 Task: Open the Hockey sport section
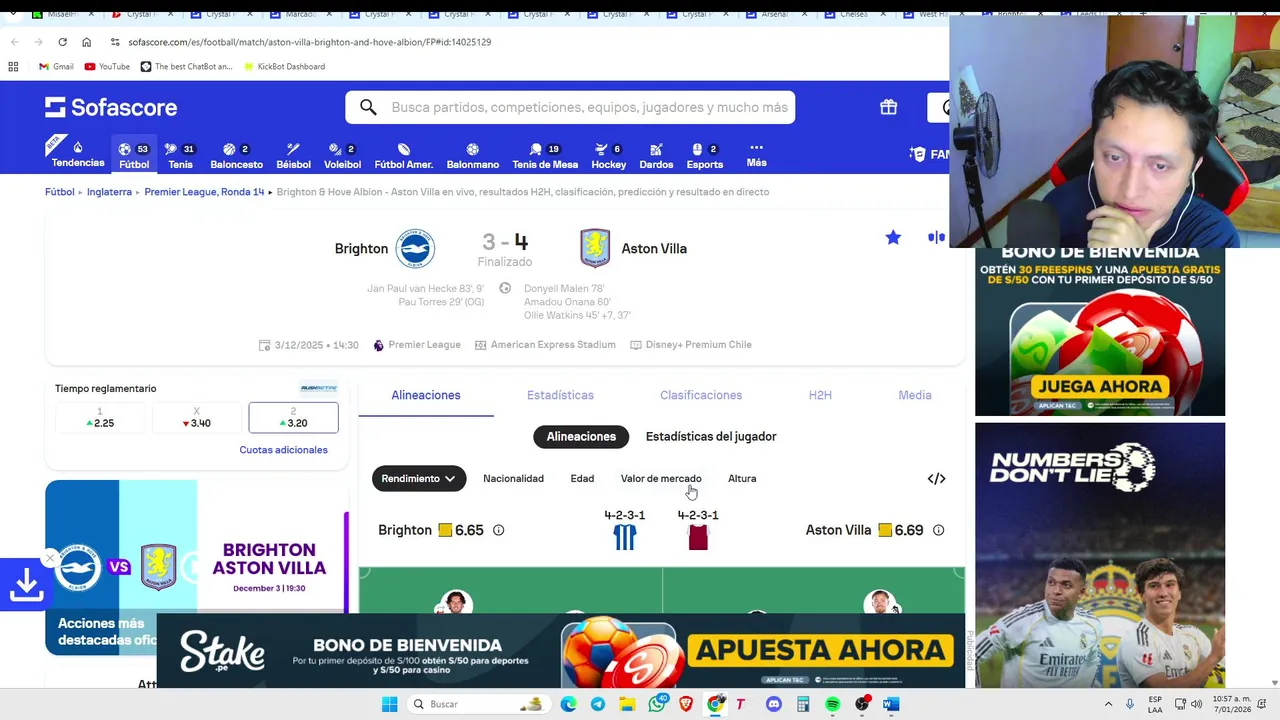(x=608, y=155)
